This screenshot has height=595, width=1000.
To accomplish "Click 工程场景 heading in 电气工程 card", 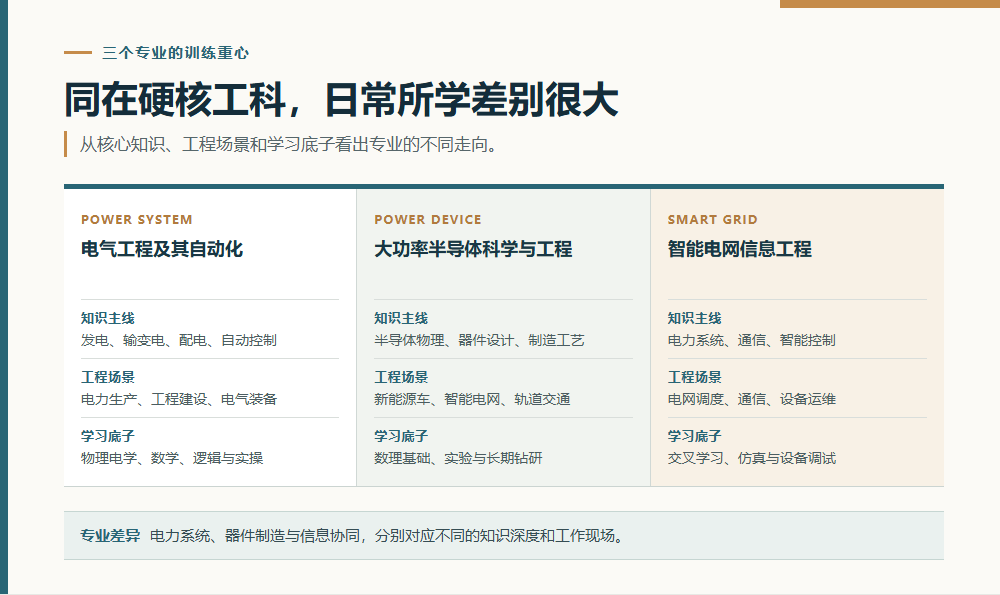I will (108, 377).
